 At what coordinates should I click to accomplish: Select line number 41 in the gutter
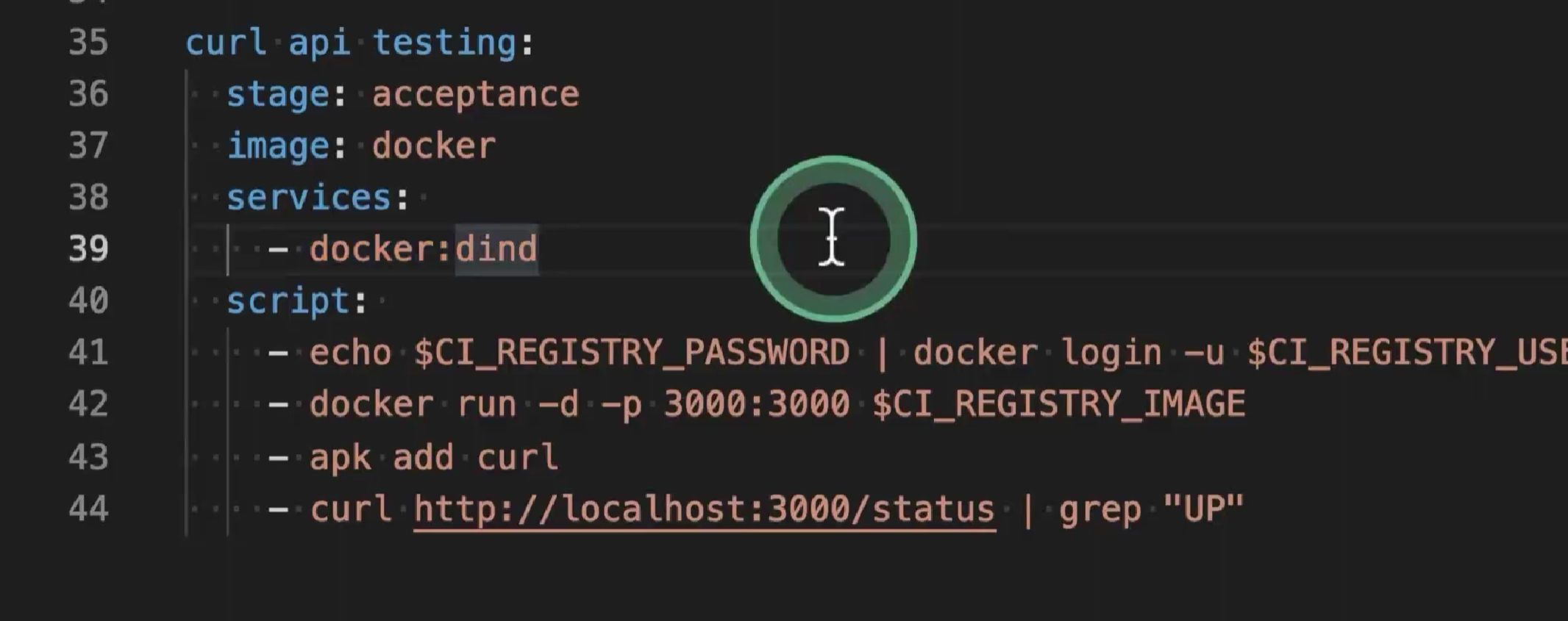(x=89, y=353)
